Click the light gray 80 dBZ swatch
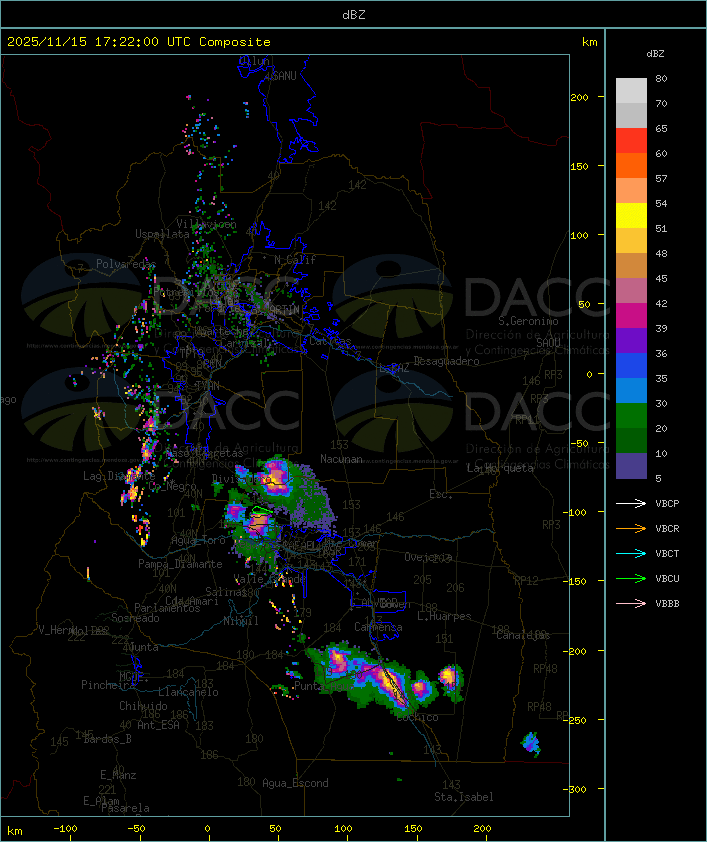The width and height of the screenshot is (707, 842). tap(631, 90)
